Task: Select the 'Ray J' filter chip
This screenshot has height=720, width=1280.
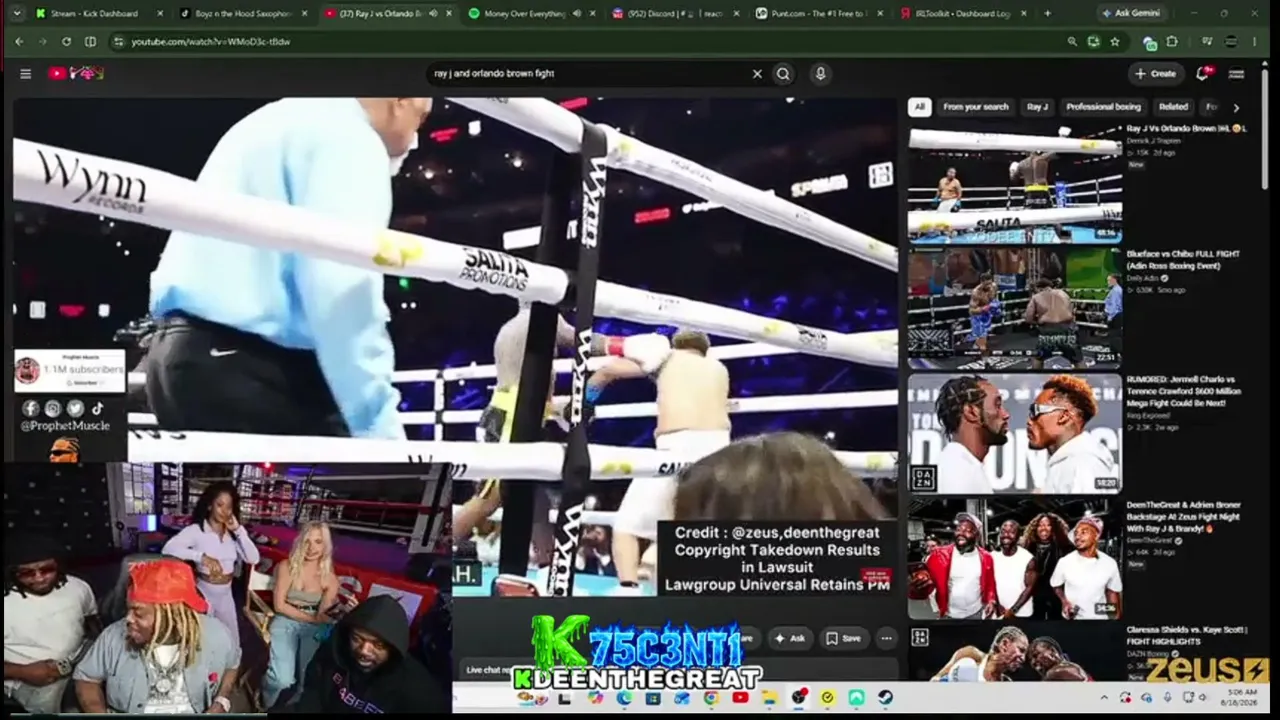Action: [x=1037, y=107]
